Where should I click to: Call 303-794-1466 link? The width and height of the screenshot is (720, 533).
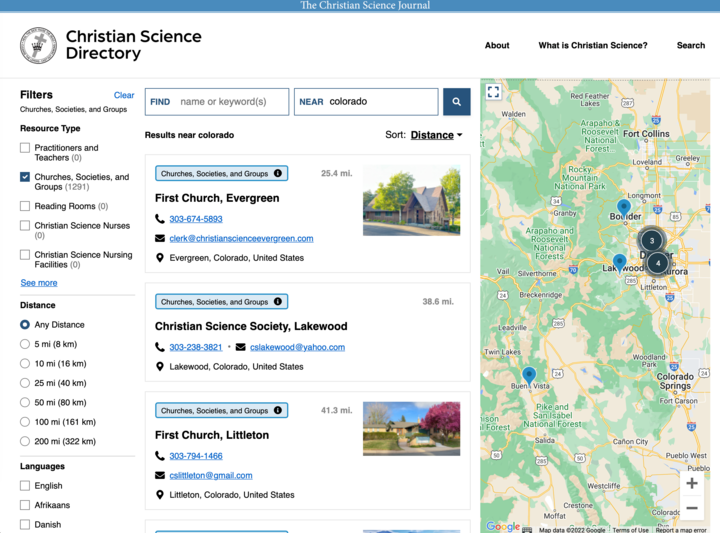pos(196,456)
